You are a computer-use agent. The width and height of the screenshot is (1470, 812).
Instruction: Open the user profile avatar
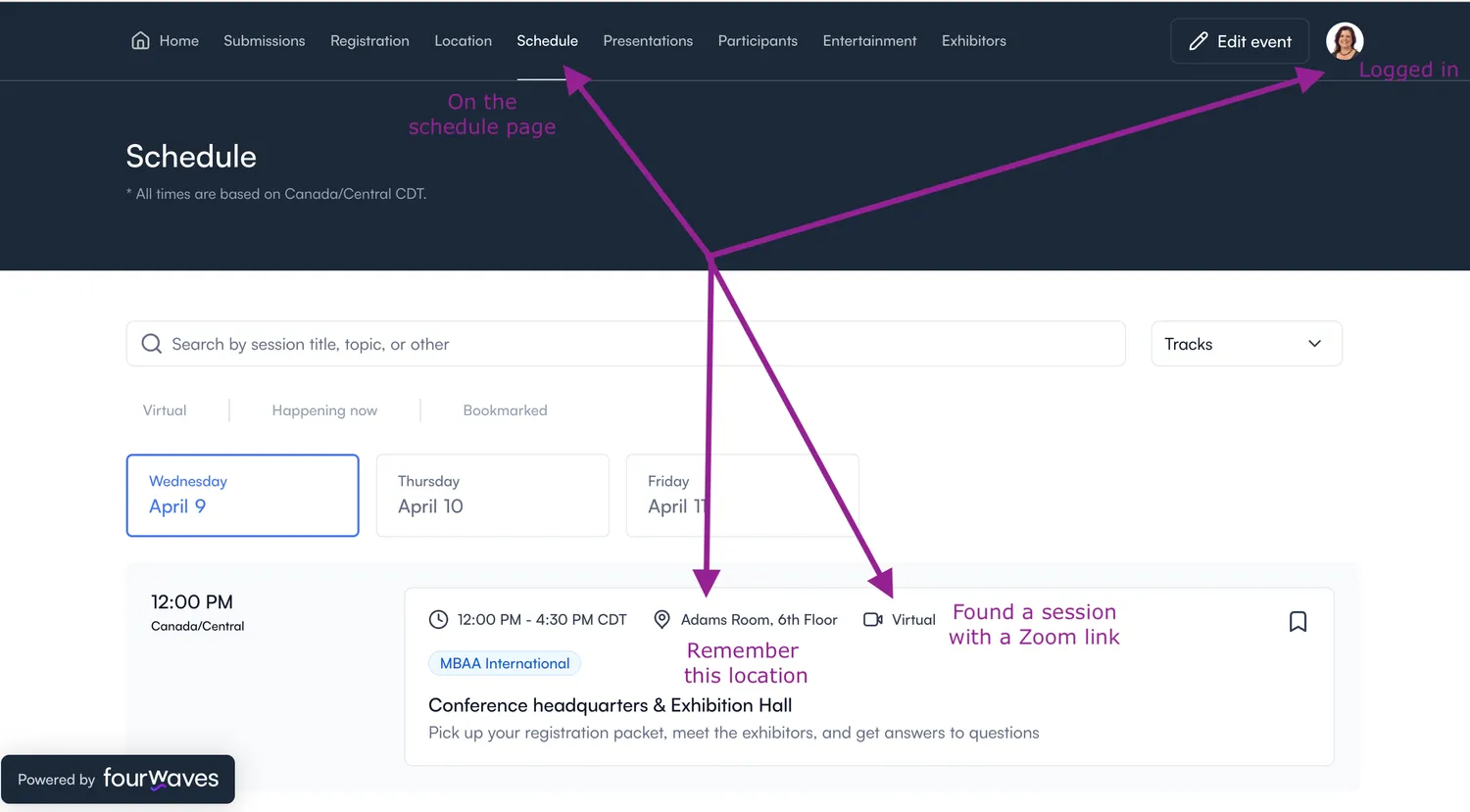point(1344,40)
